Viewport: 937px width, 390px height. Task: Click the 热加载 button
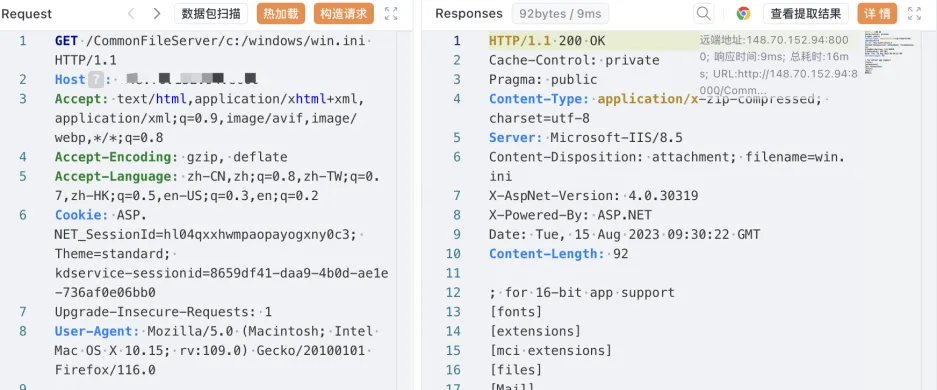pyautogui.click(x=281, y=14)
